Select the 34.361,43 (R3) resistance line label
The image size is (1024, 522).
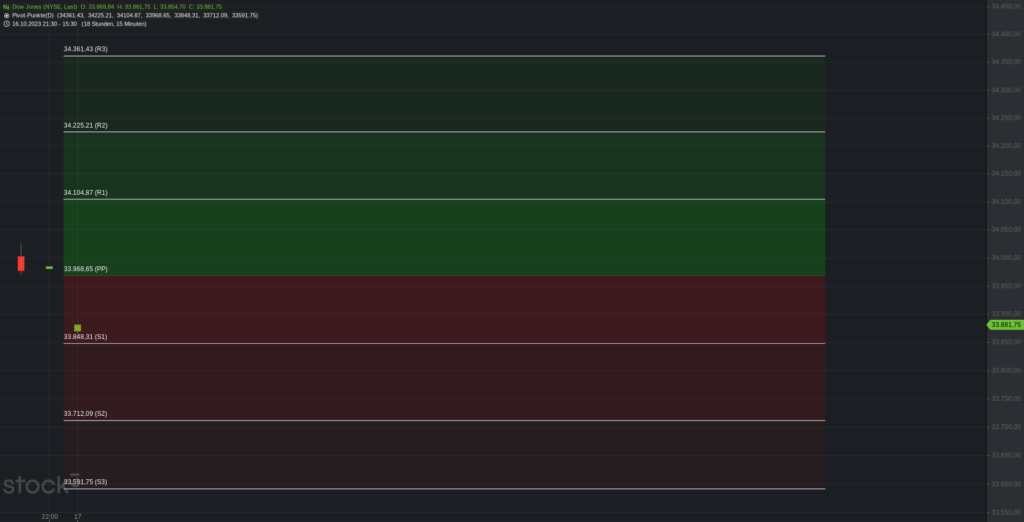point(86,49)
